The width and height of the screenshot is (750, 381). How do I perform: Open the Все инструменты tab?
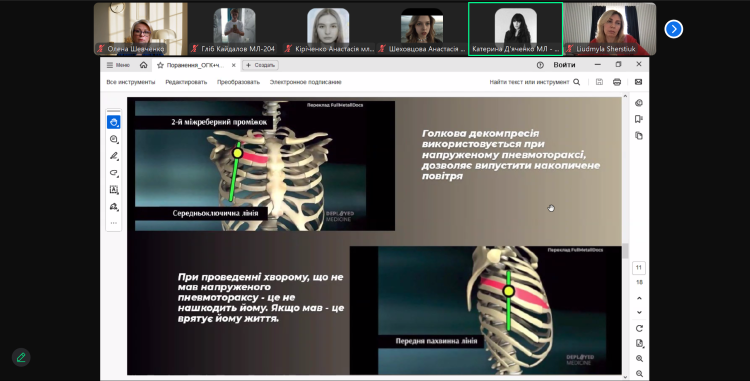coord(131,82)
